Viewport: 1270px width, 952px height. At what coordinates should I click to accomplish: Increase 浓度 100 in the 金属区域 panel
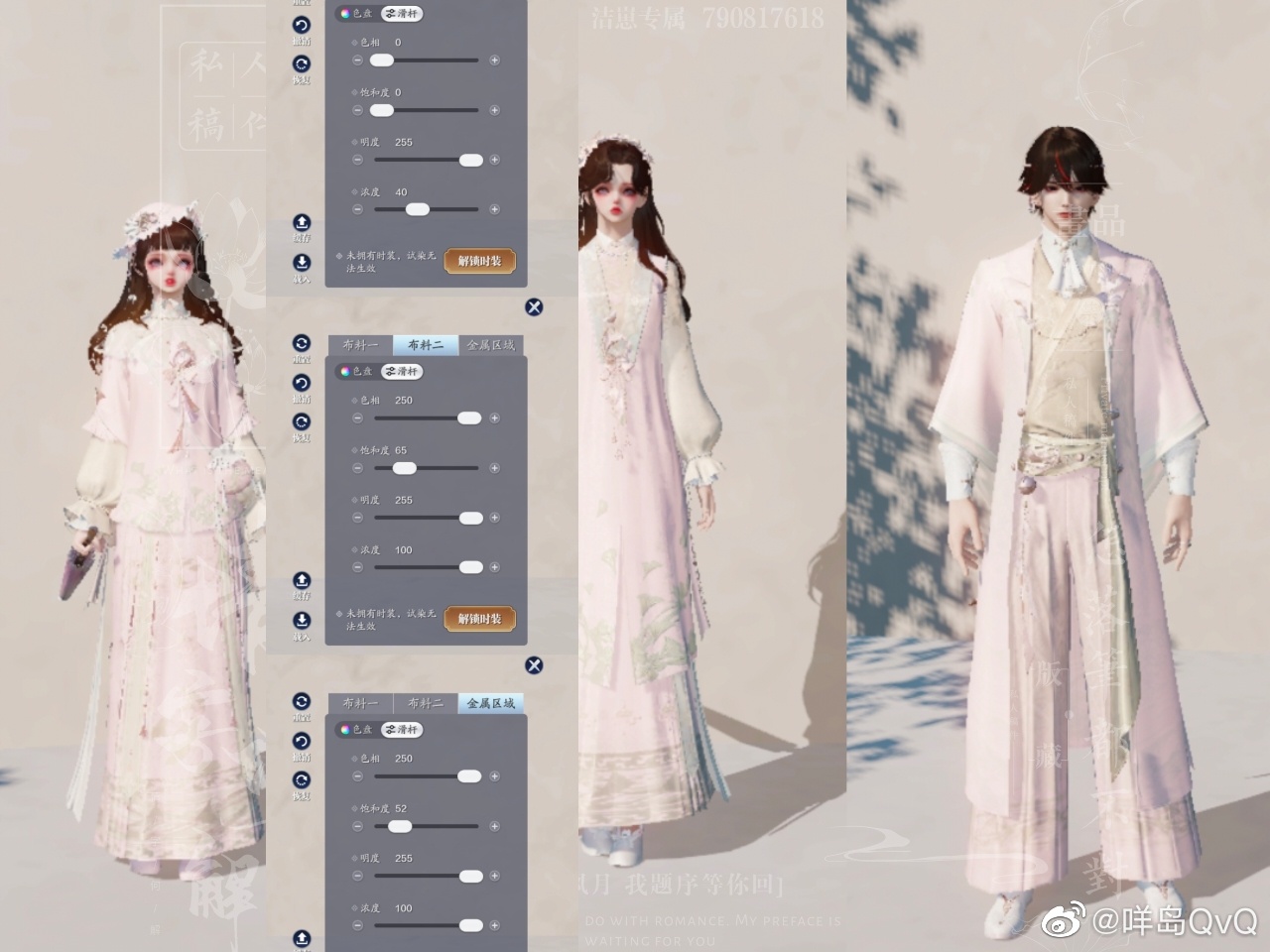pos(495,925)
